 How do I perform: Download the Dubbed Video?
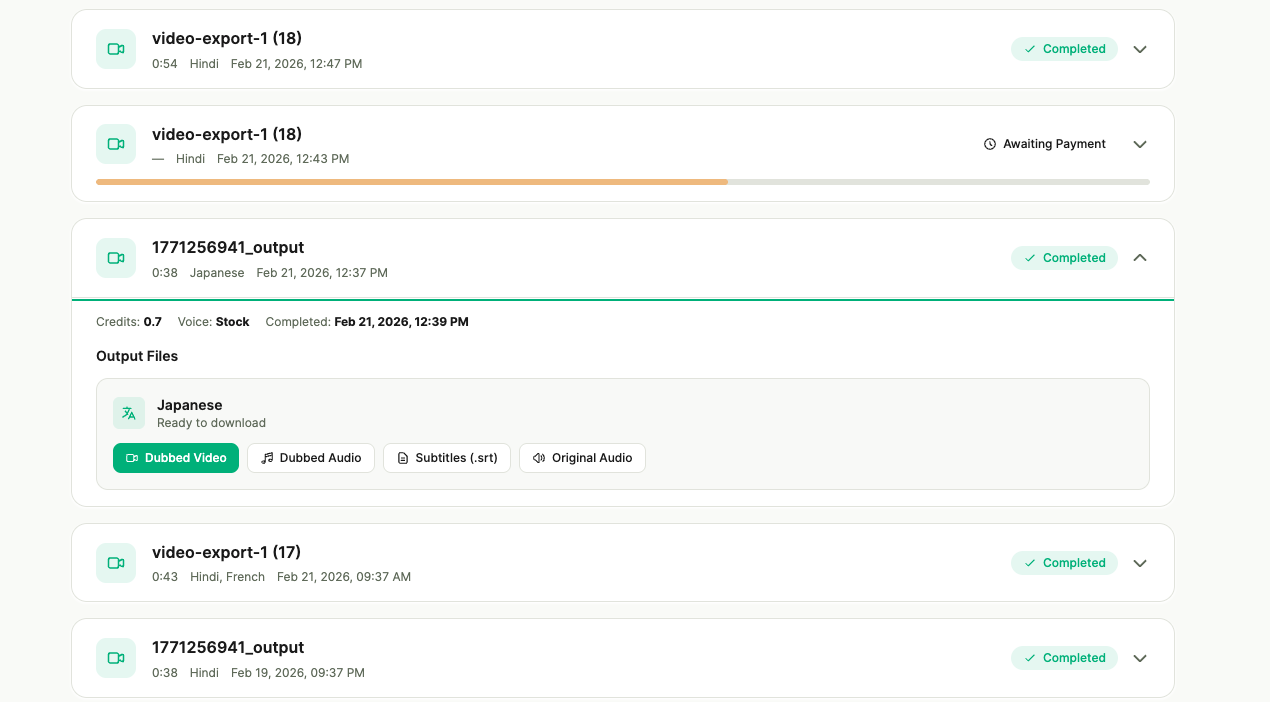click(x=176, y=457)
